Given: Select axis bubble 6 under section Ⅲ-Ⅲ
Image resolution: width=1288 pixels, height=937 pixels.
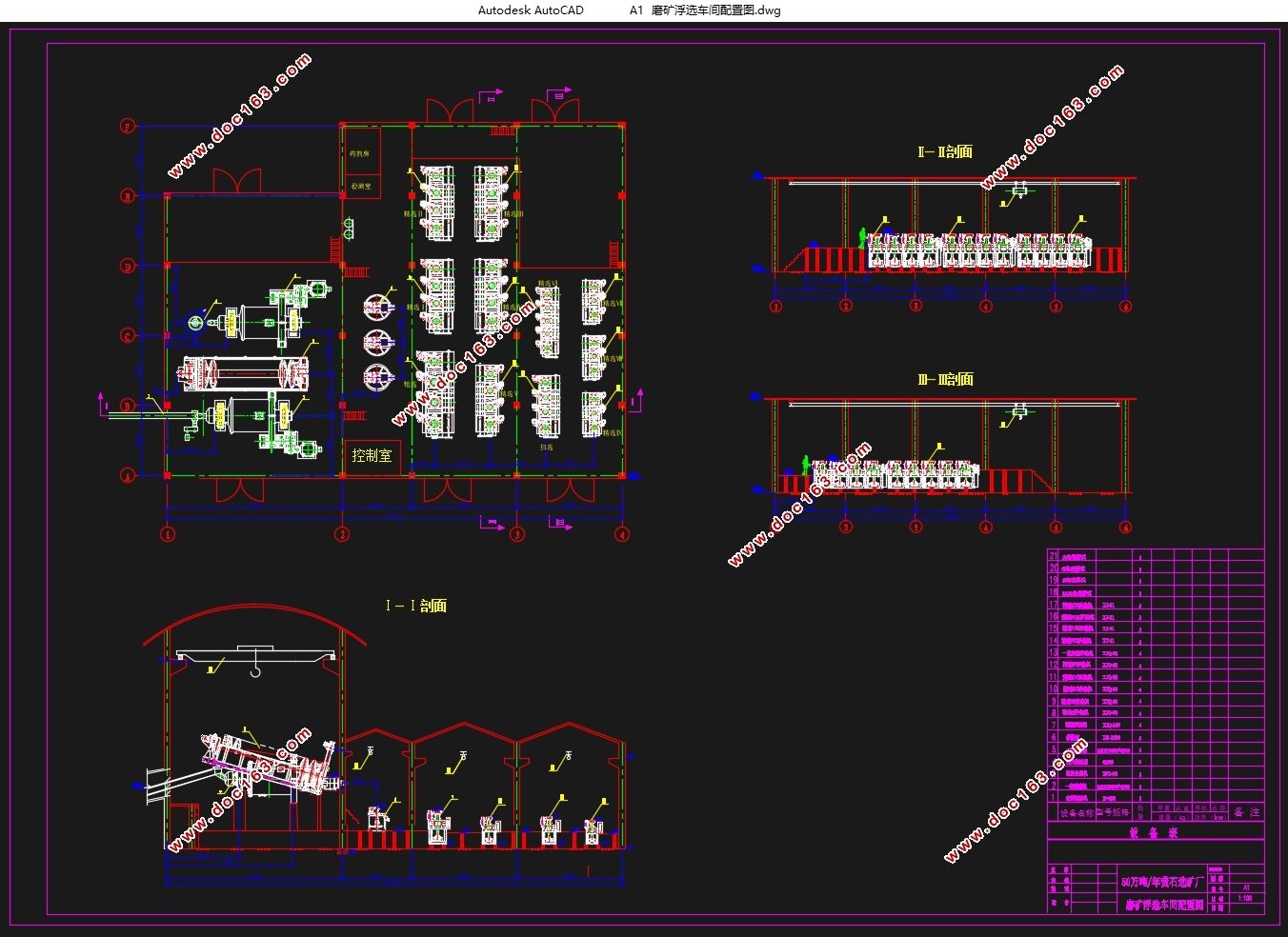Looking at the screenshot, I should 1125,527.
